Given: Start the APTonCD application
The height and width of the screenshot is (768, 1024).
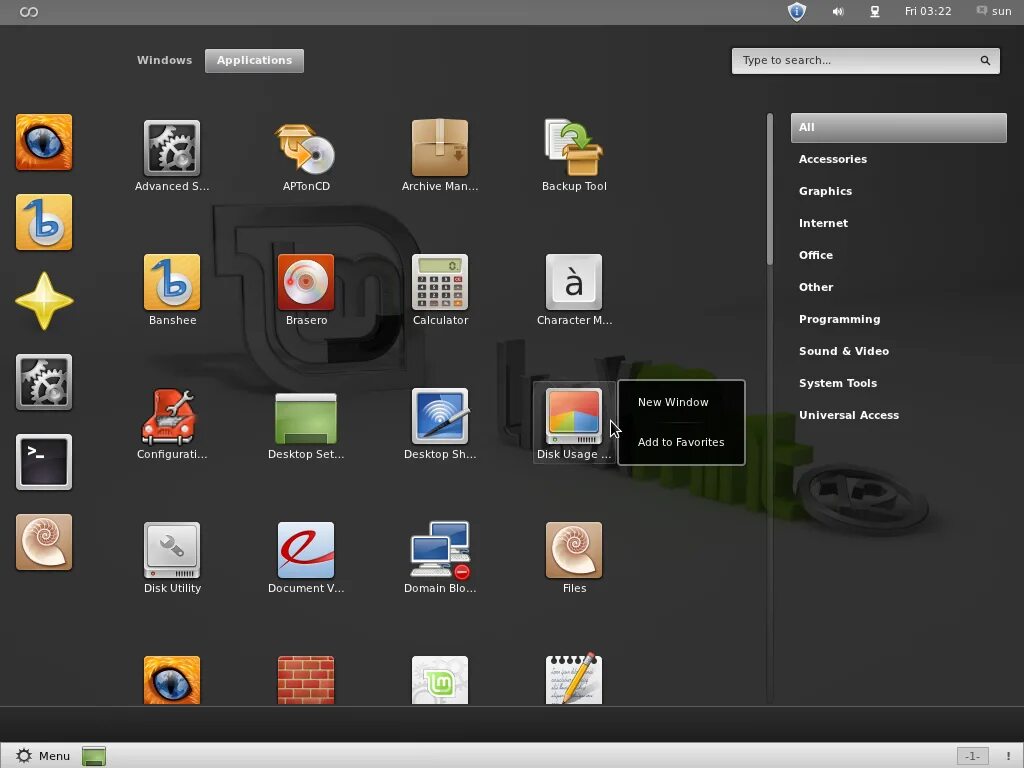Looking at the screenshot, I should coord(306,155).
